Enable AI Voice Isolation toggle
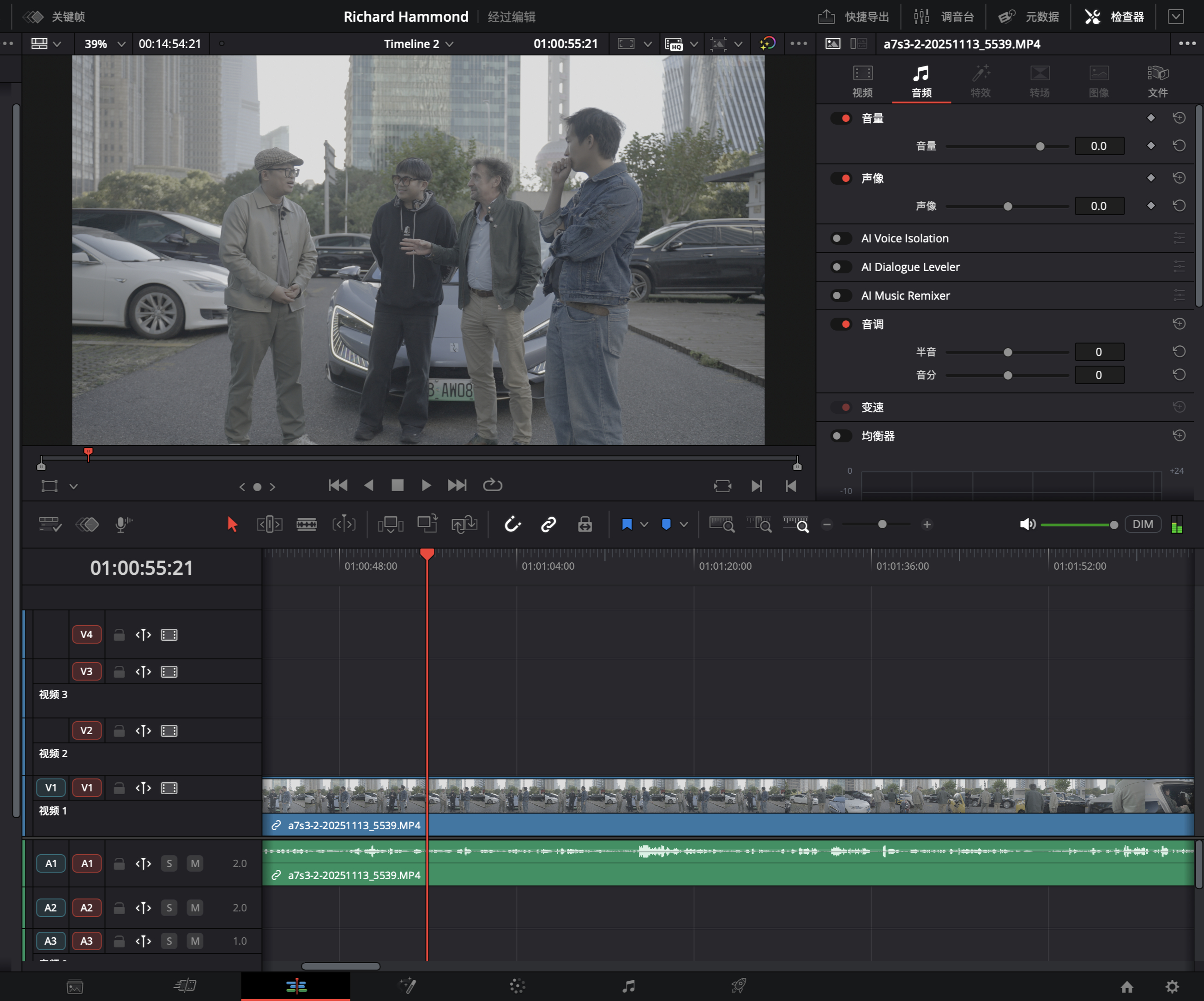Screen dimensions: 1204x1001 pos(841,239)
